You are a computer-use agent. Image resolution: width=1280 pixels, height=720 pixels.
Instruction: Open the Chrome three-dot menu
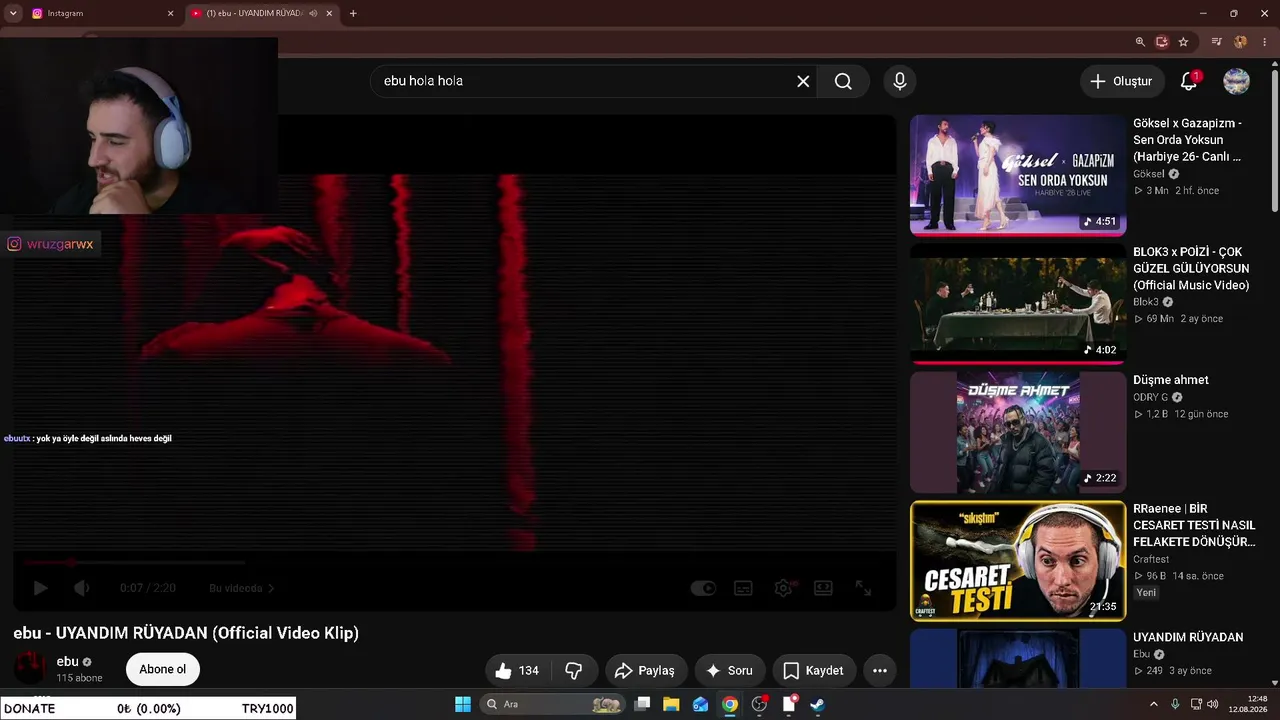1264,42
